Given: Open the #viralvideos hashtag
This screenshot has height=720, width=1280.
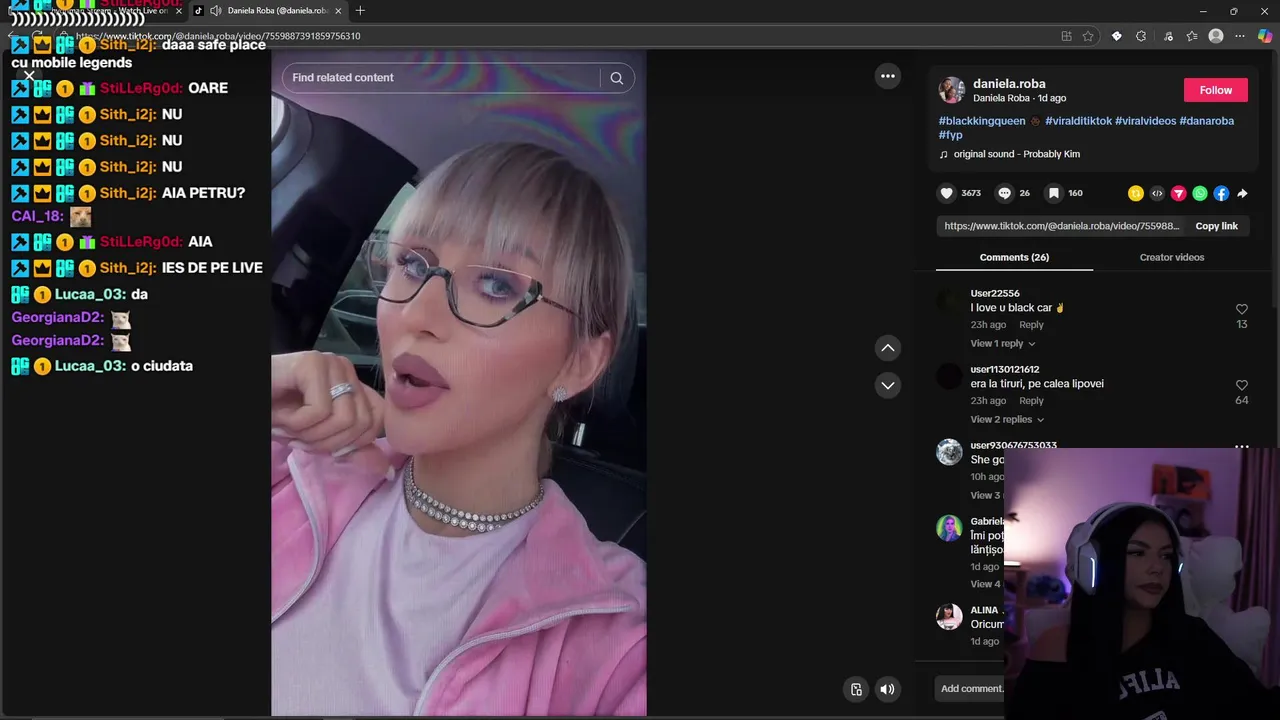Looking at the screenshot, I should click(x=1145, y=121).
